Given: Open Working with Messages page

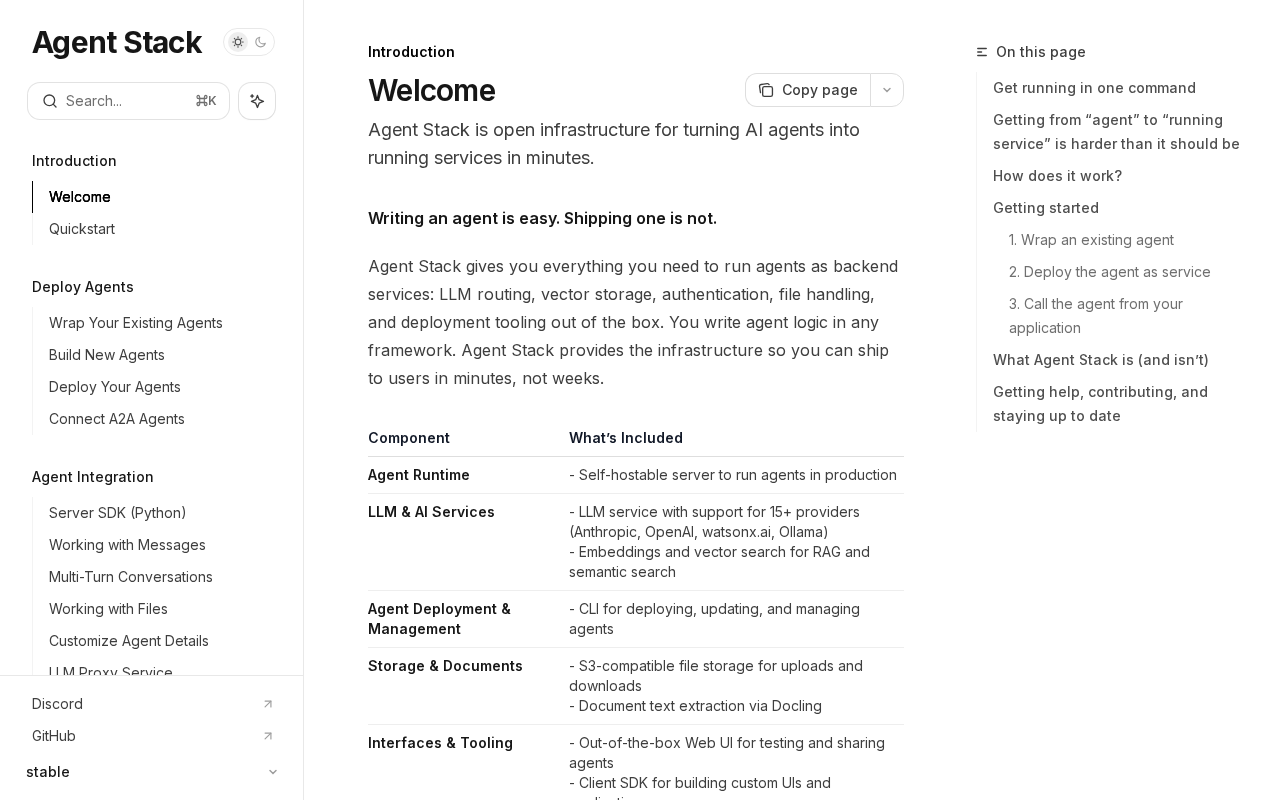Looking at the screenshot, I should click(x=127, y=545).
